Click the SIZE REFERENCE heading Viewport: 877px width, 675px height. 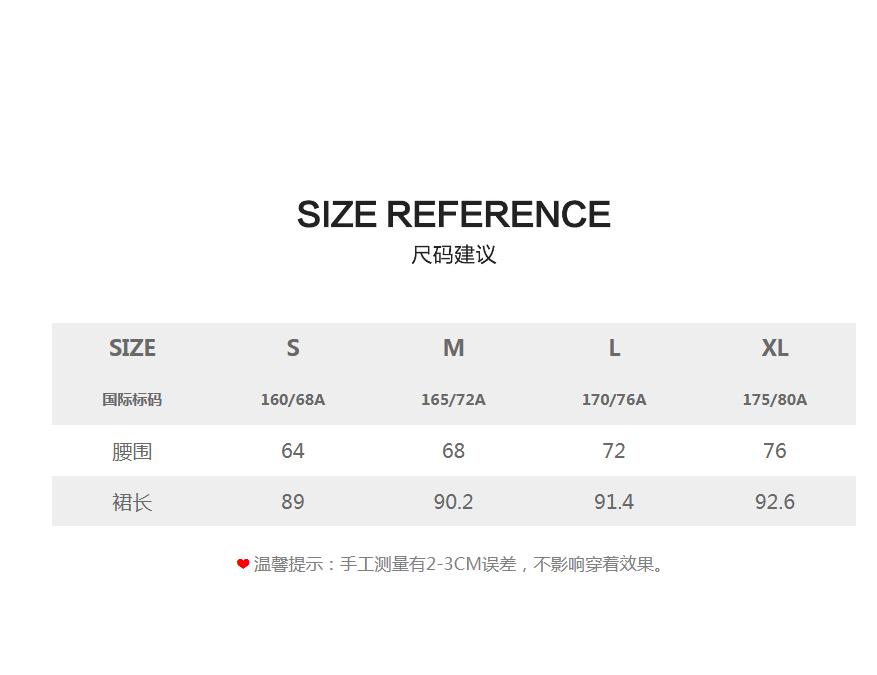[x=453, y=215]
